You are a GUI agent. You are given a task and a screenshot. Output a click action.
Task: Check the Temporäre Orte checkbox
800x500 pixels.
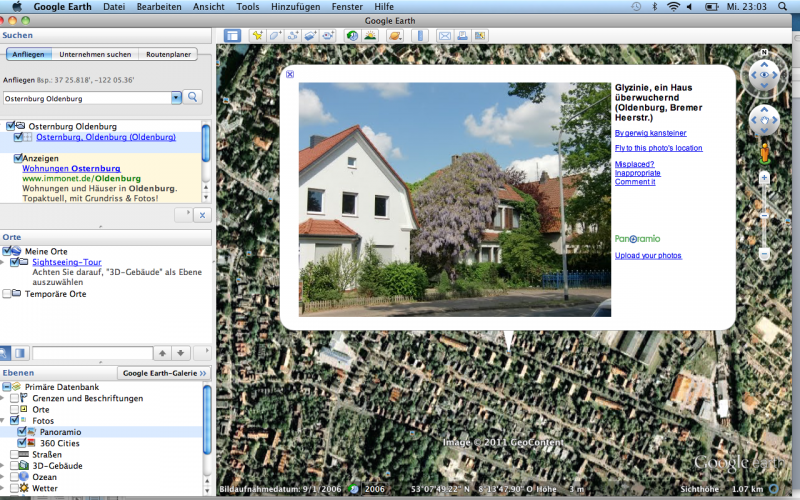pos(8,294)
